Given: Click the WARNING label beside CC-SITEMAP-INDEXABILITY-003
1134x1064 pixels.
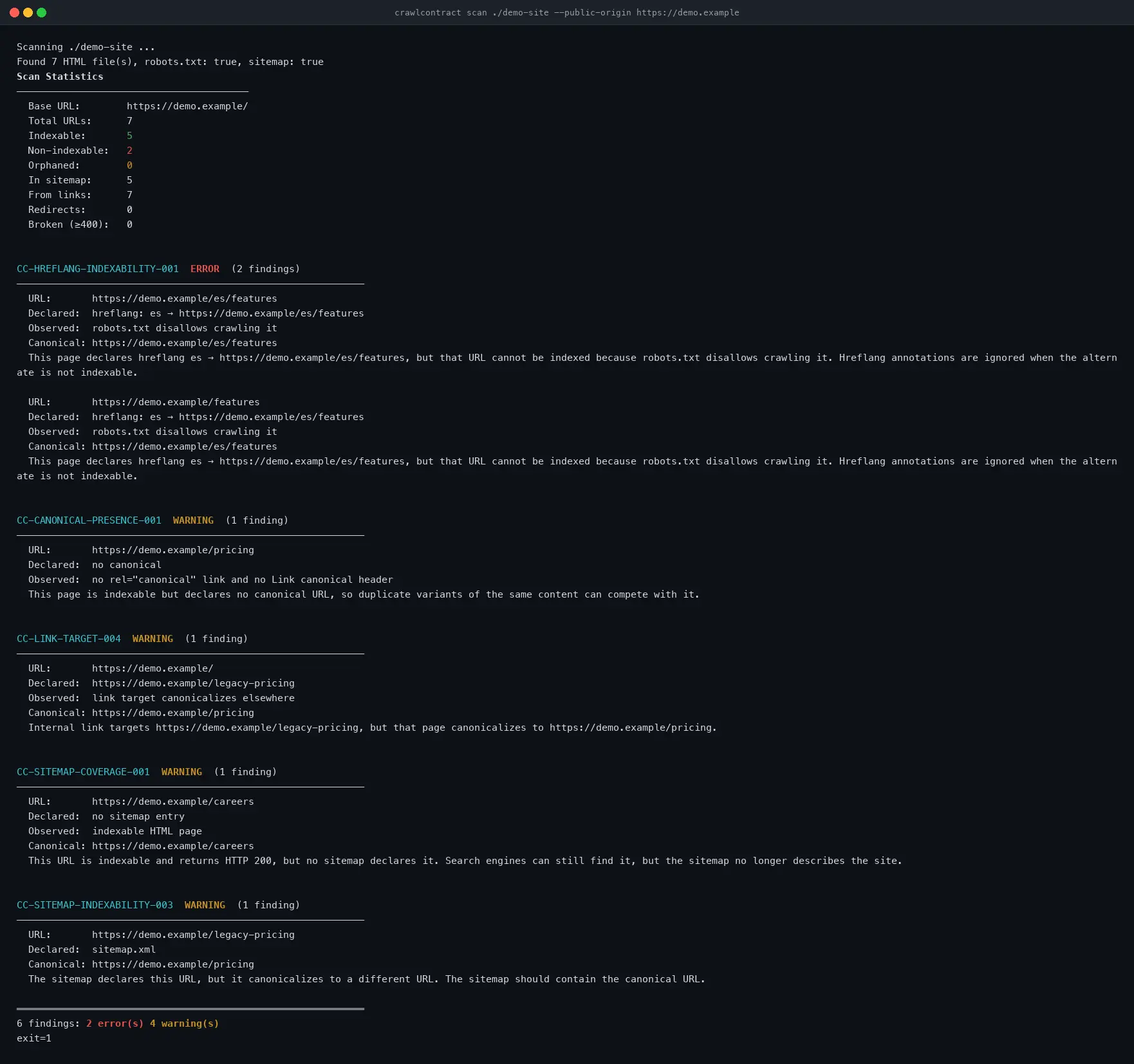Looking at the screenshot, I should tap(205, 905).
